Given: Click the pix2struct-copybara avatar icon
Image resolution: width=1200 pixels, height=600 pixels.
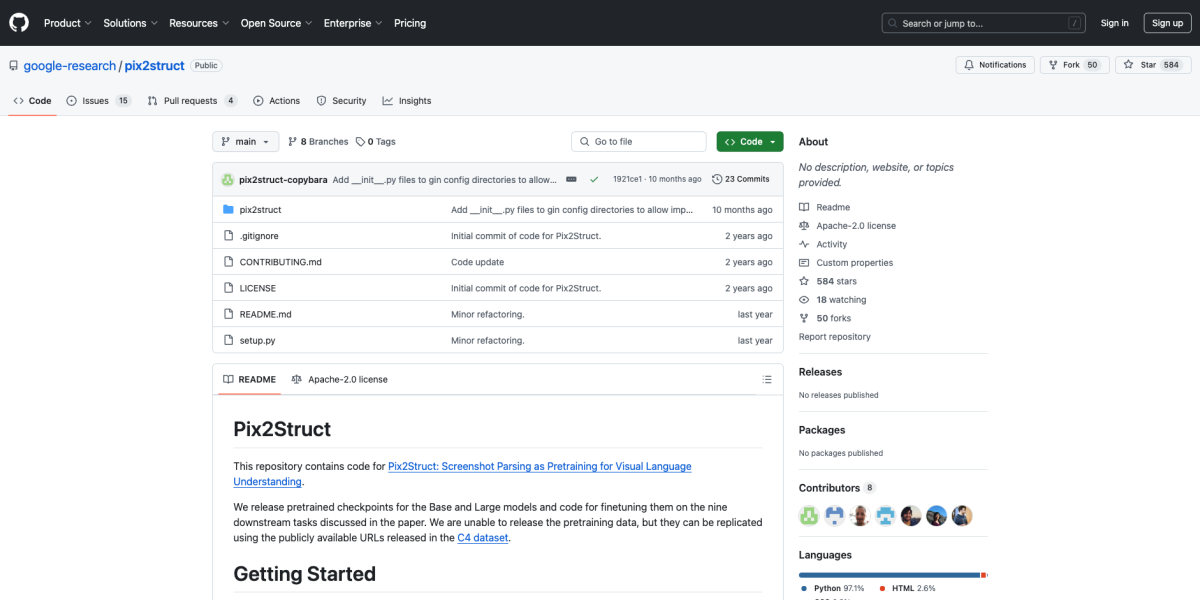Looking at the screenshot, I should click(x=228, y=179).
